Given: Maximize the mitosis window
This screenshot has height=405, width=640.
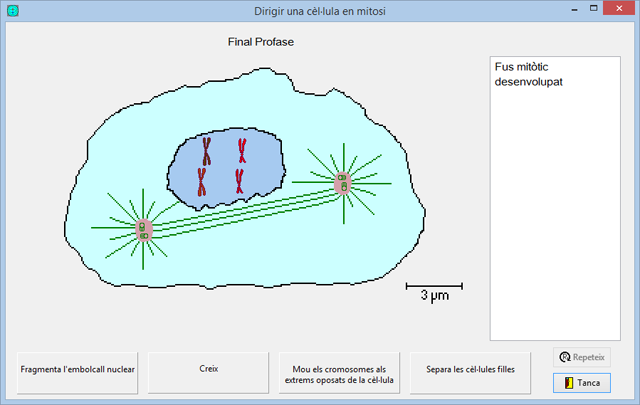Looking at the screenshot, I should click(594, 9).
